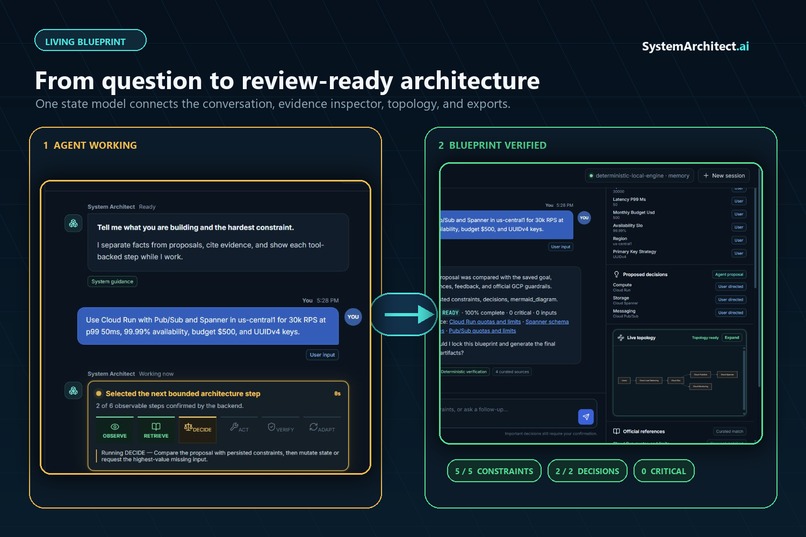The height and width of the screenshot is (537, 806).
Task: Click the Curated match badge
Action: click(x=729, y=431)
